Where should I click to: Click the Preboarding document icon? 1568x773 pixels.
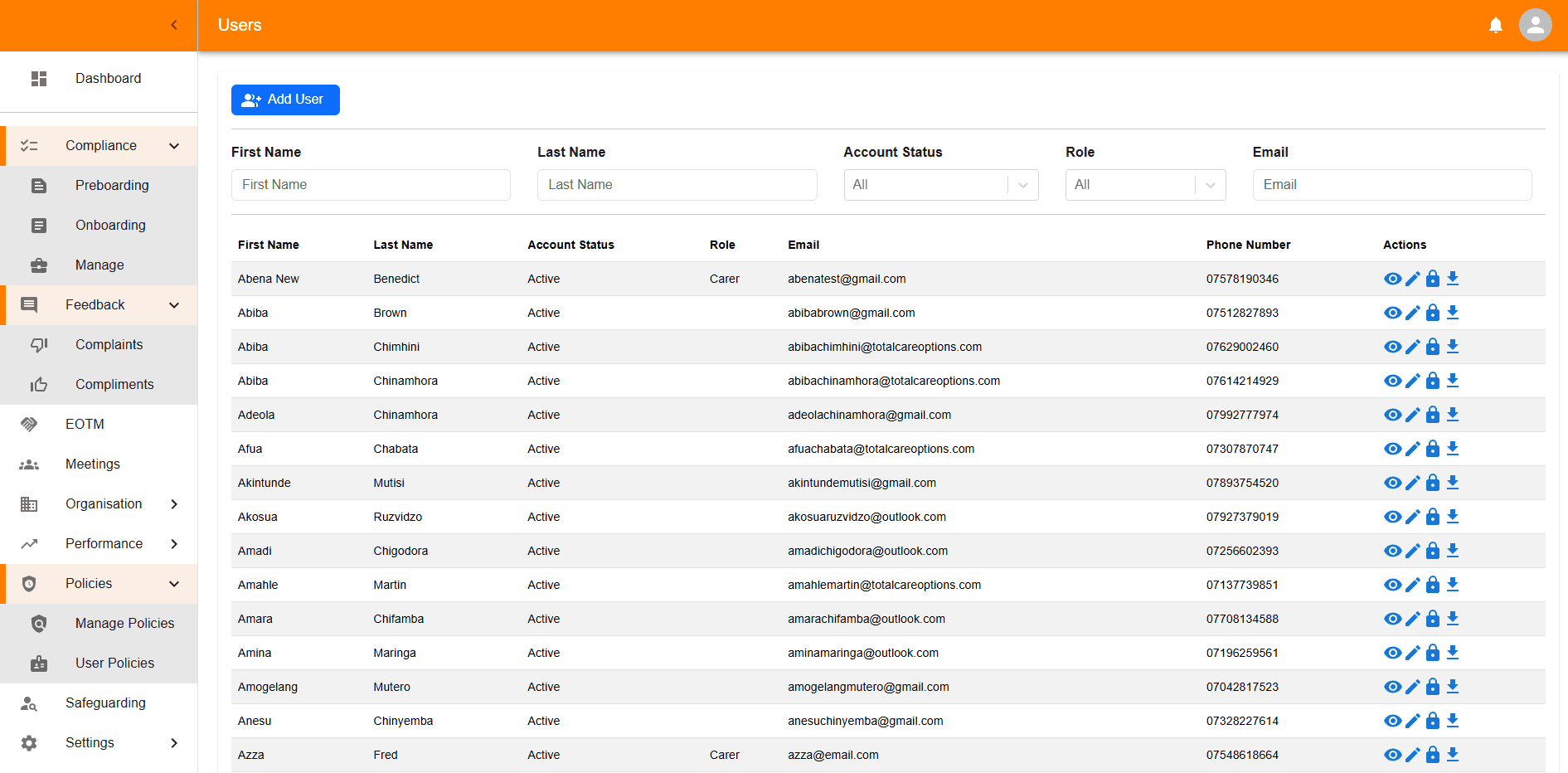pyautogui.click(x=39, y=186)
